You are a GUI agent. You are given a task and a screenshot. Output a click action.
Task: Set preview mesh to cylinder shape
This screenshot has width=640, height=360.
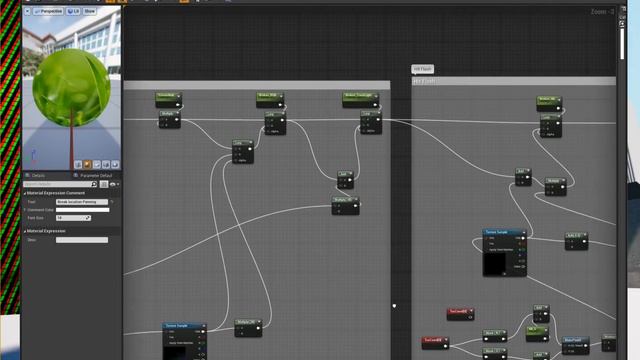point(78,164)
